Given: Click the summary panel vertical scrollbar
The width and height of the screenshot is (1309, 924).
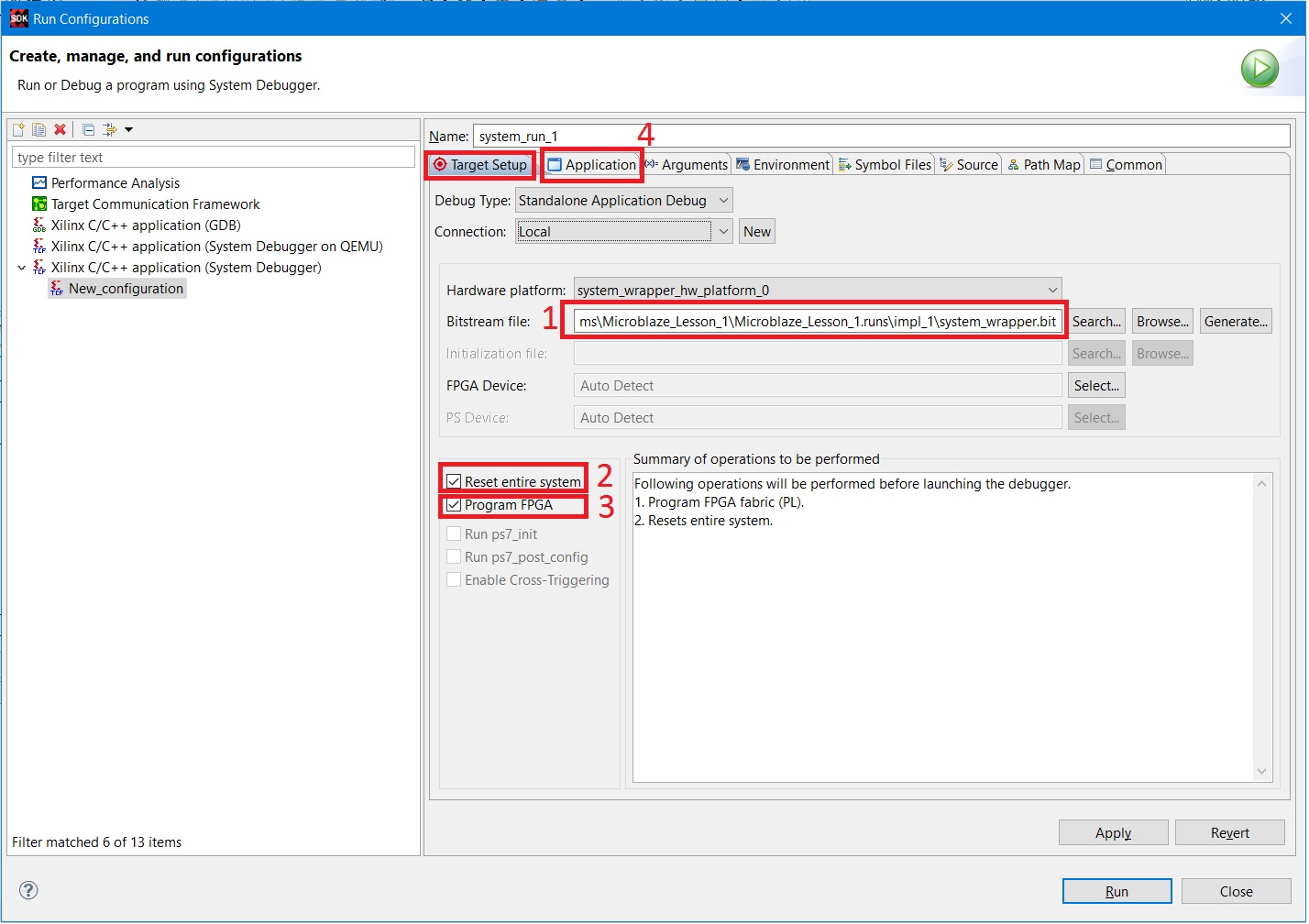Looking at the screenshot, I should pos(1262,628).
